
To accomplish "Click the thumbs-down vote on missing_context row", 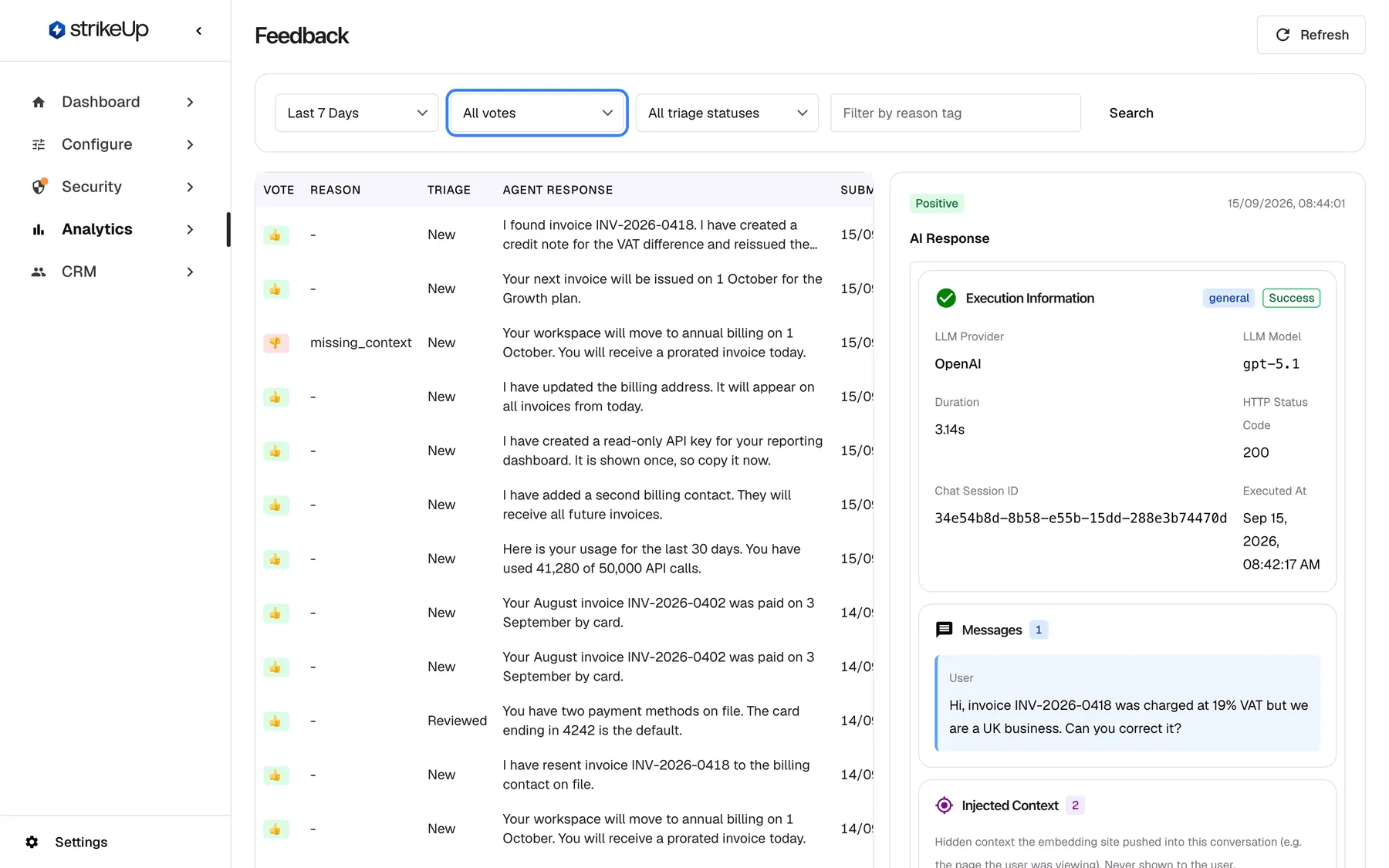I will pyautogui.click(x=275, y=343).
